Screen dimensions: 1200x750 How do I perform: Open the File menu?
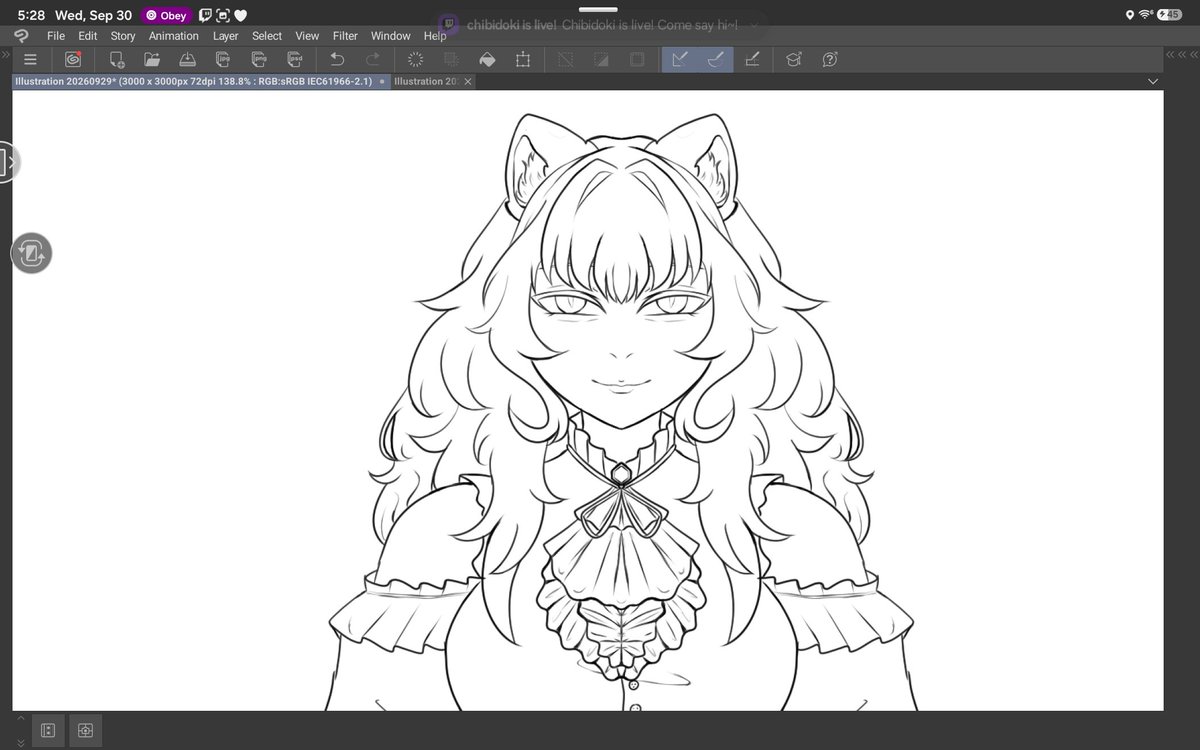tap(56, 36)
